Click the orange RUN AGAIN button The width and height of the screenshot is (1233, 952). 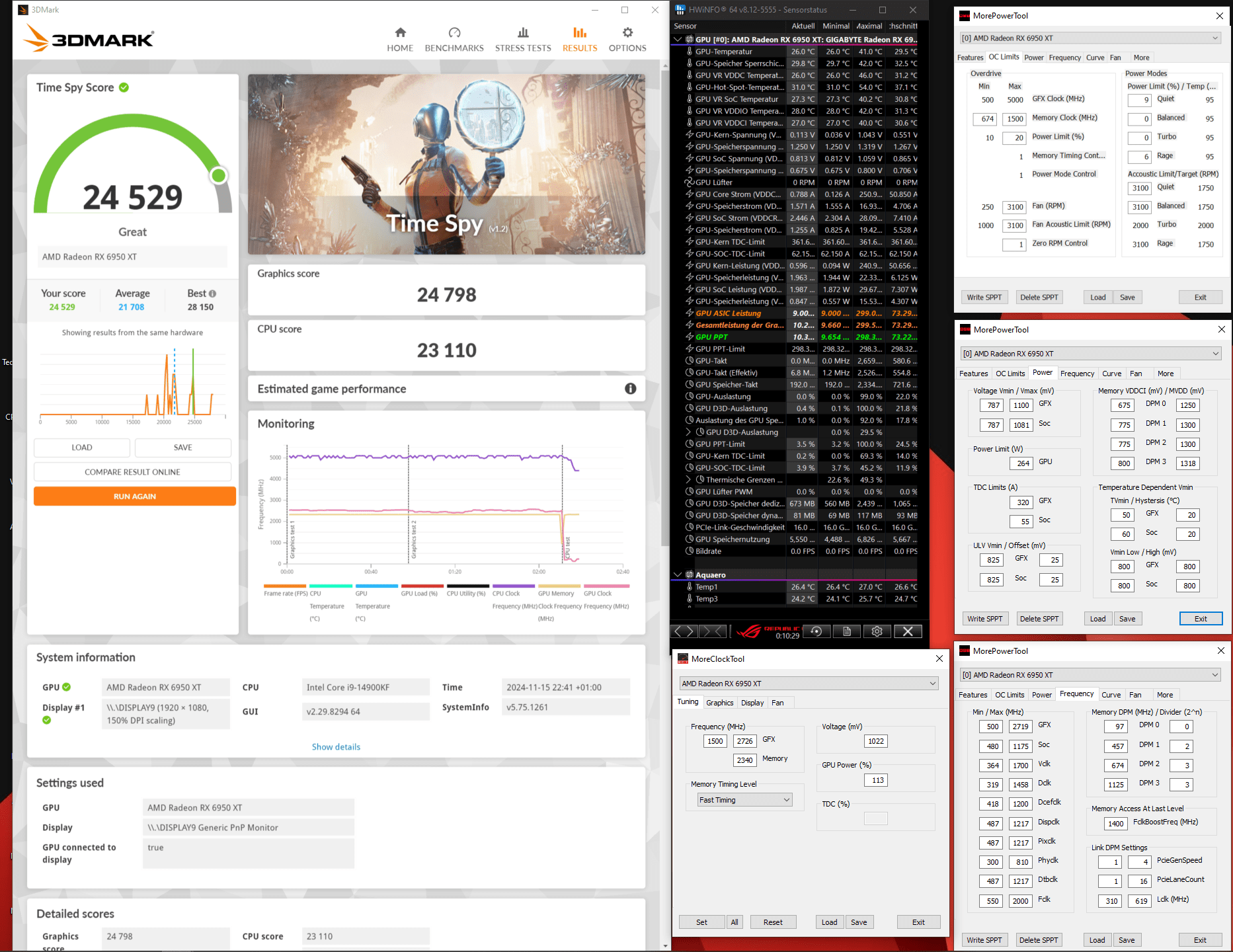coord(135,496)
